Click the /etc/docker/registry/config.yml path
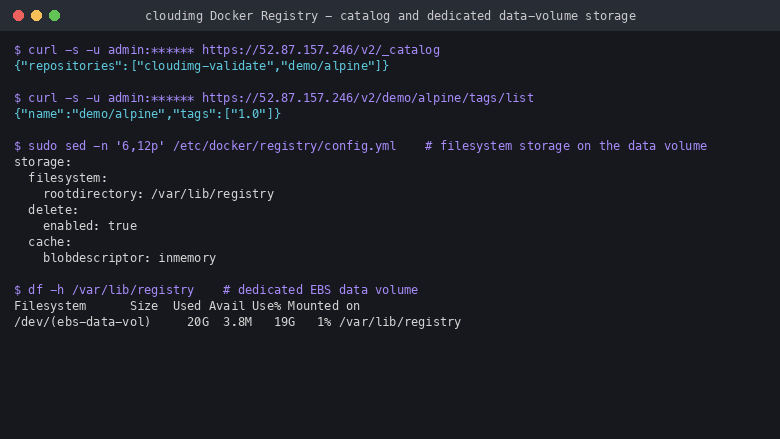 (285, 146)
